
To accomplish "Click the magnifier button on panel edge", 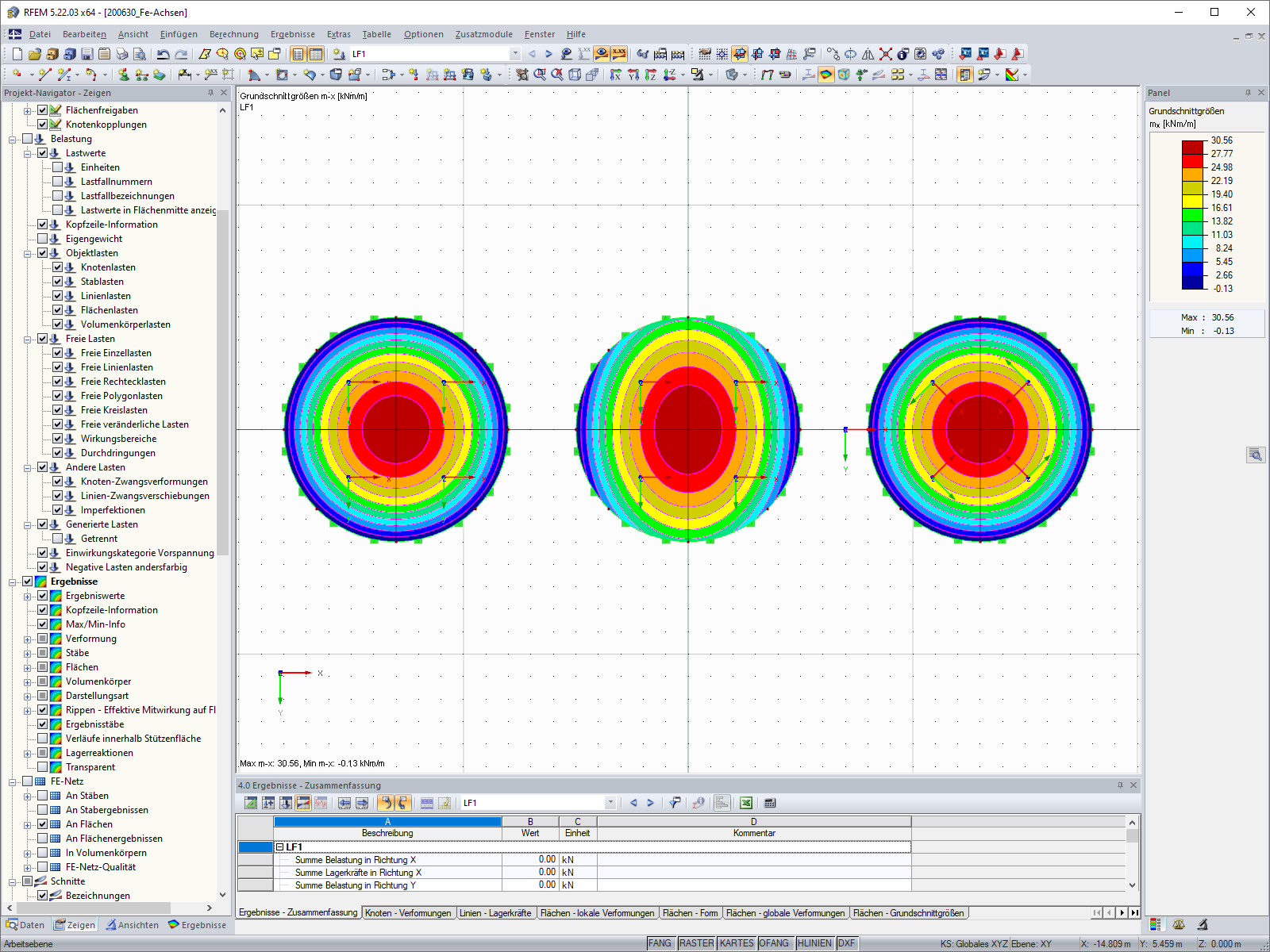I will tap(1255, 455).
